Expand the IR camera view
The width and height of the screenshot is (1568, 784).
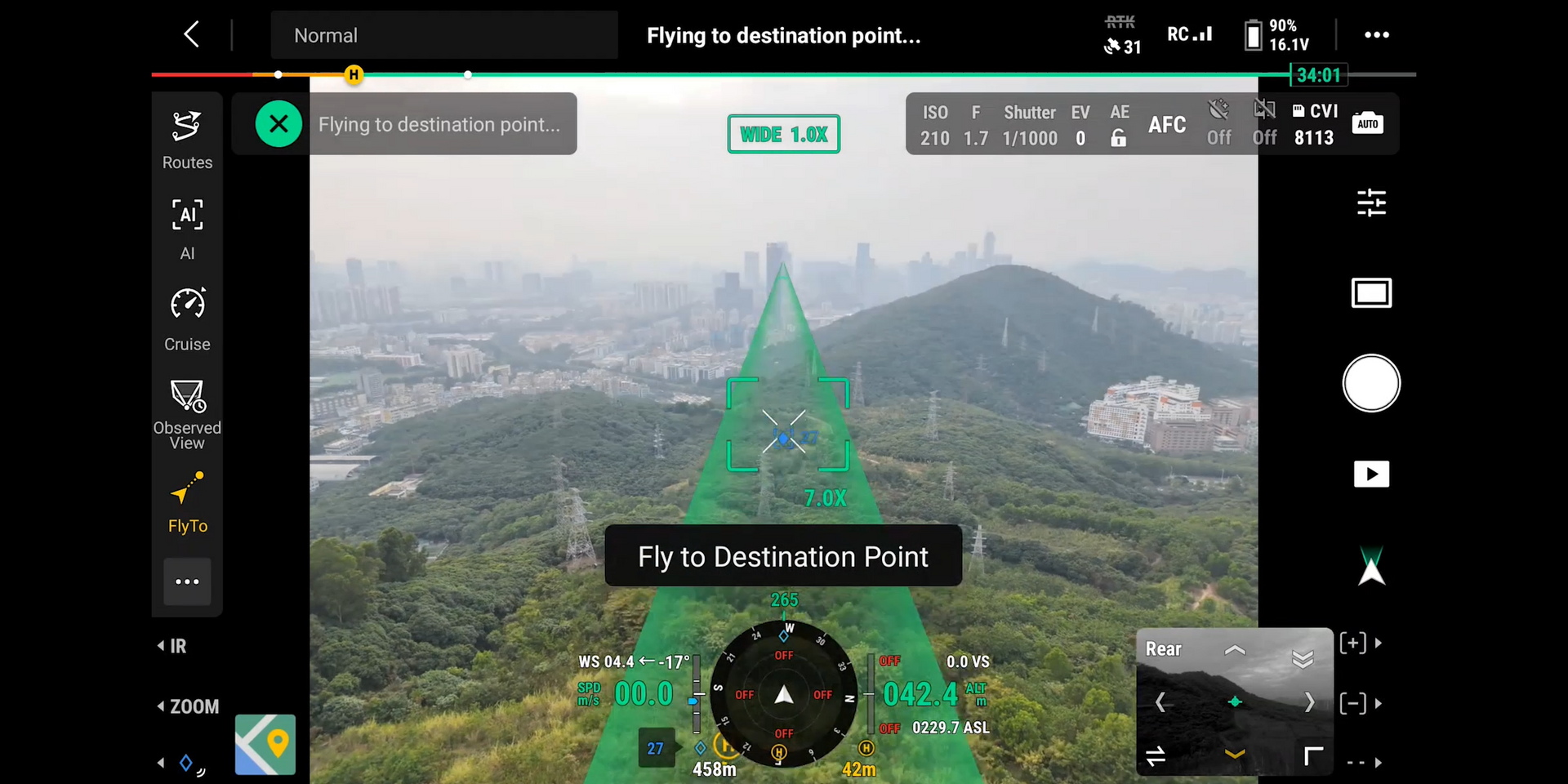click(172, 646)
